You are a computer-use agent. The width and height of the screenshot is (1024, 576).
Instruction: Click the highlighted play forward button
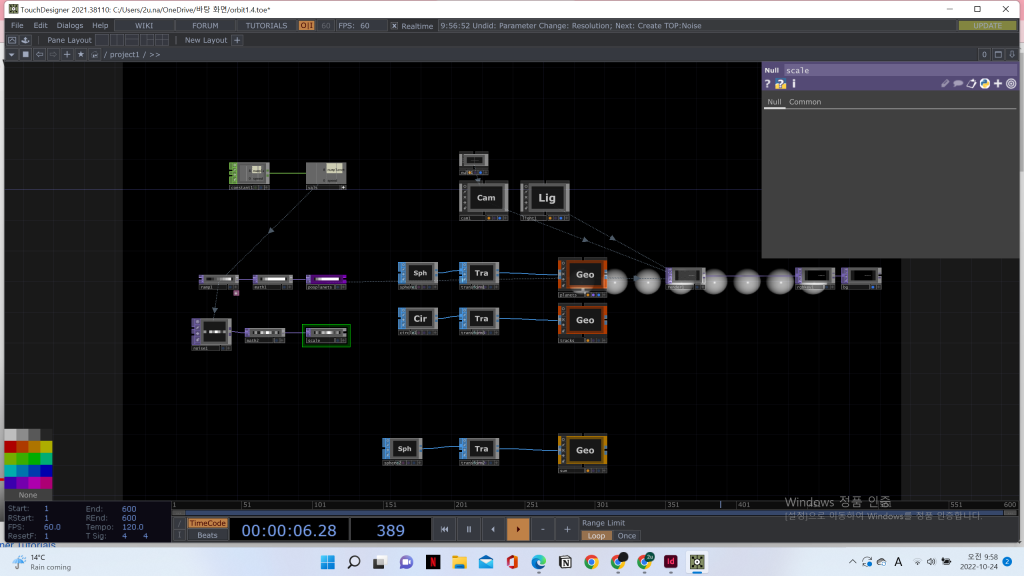pyautogui.click(x=518, y=530)
